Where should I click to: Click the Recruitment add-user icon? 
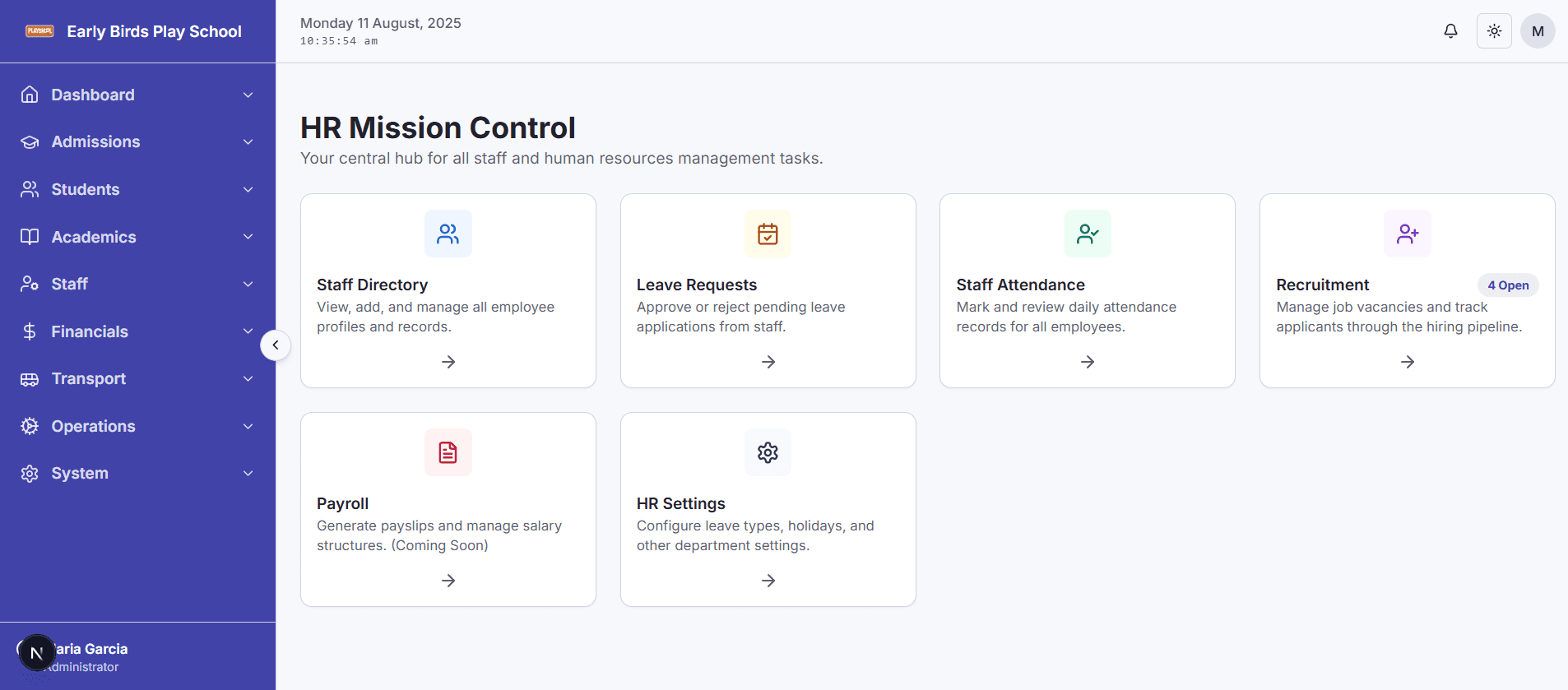pos(1408,234)
